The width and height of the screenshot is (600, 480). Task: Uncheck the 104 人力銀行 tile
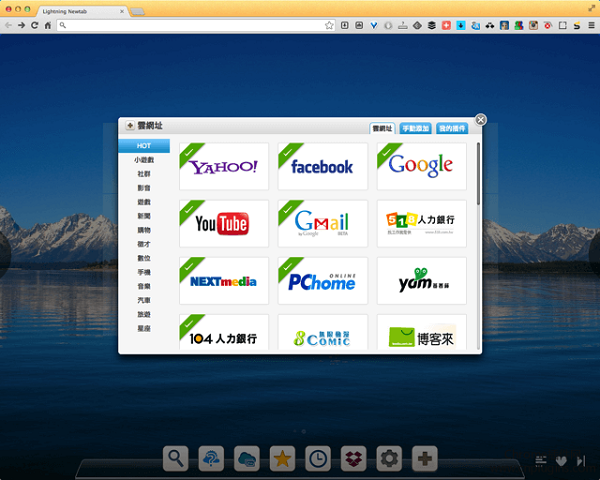(224, 332)
